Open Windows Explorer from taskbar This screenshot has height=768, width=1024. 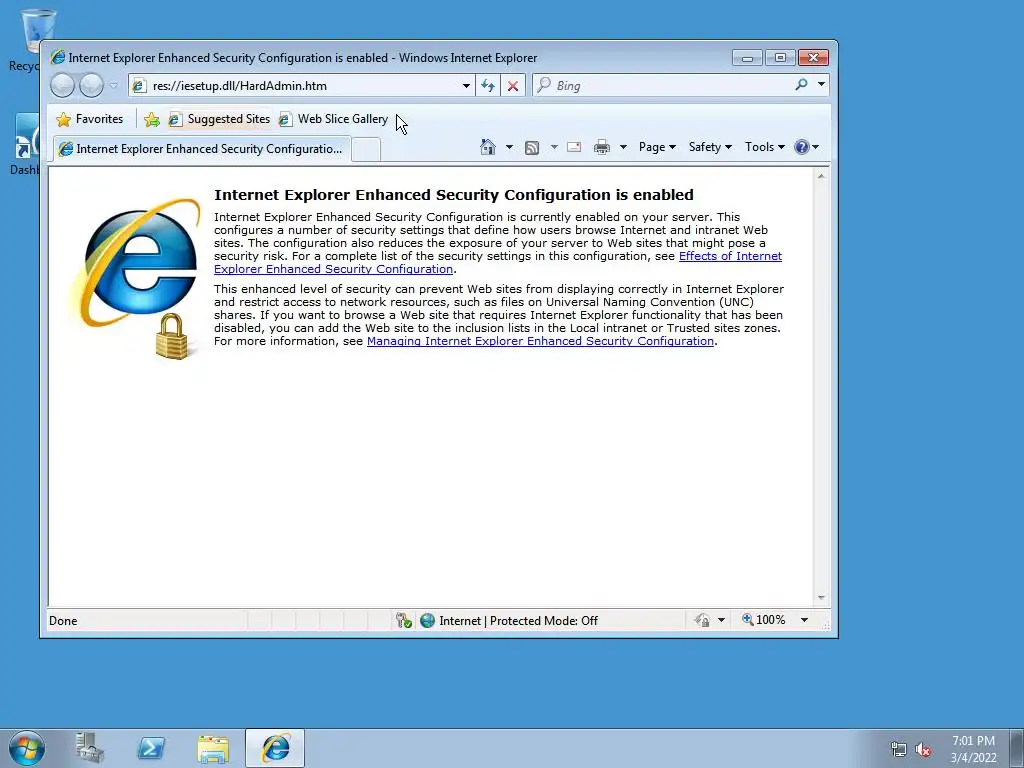(213, 748)
